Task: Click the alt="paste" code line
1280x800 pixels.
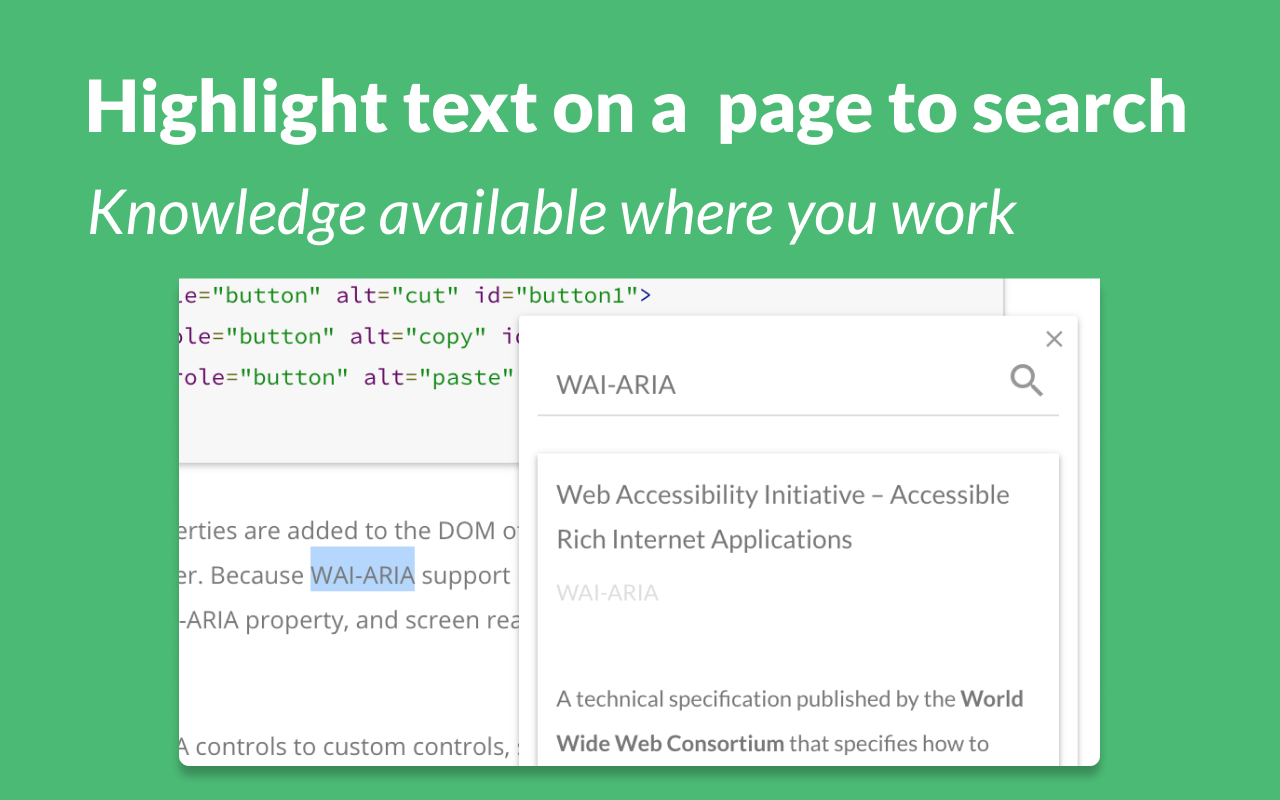Action: tap(348, 377)
